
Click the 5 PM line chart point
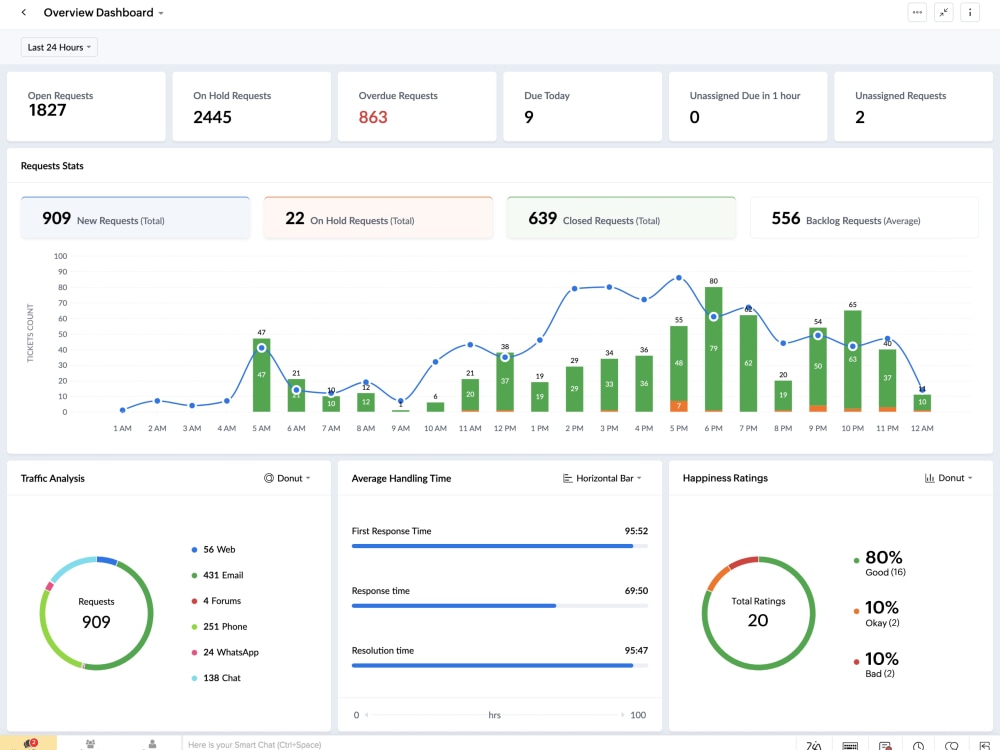679,278
